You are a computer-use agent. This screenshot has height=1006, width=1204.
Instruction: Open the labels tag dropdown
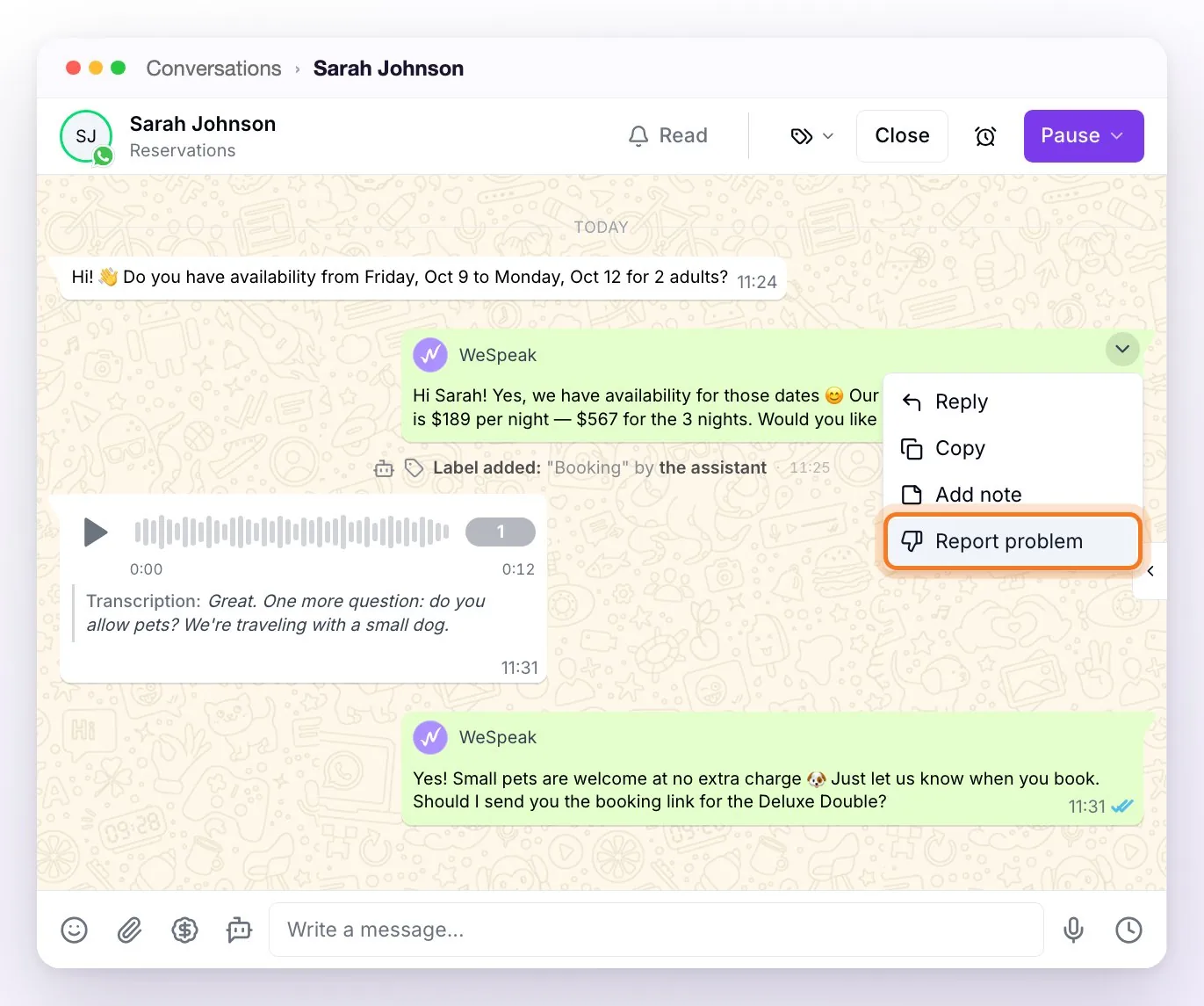pyautogui.click(x=812, y=136)
